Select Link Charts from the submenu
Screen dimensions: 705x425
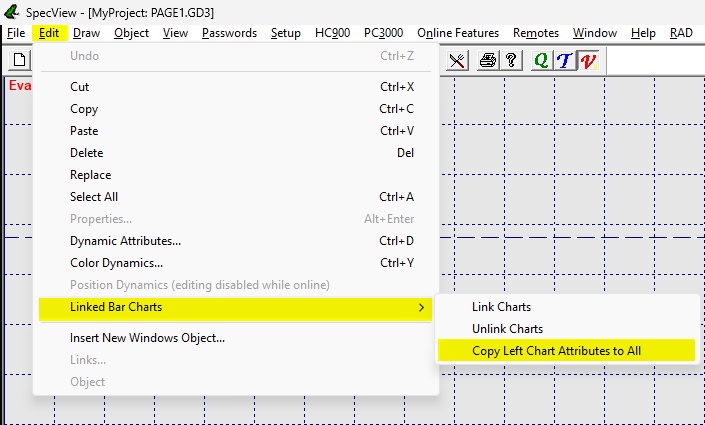501,307
